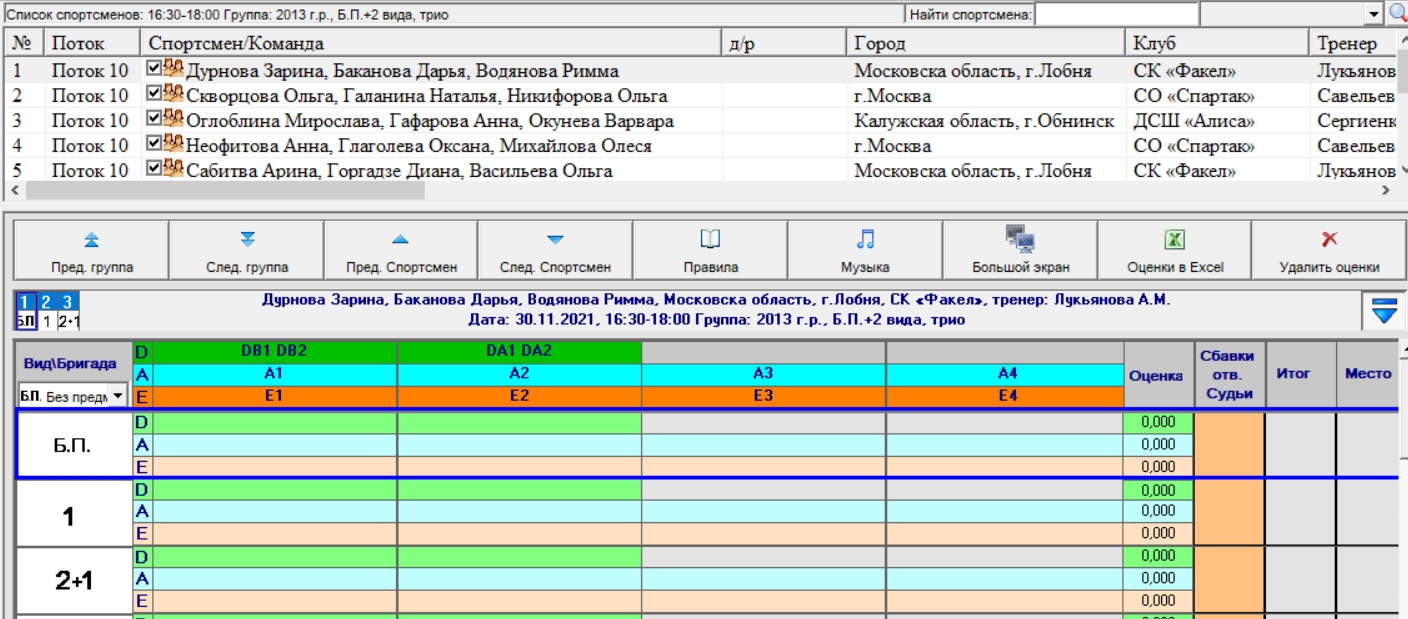Jump to next group (След. группа)

point(246,250)
